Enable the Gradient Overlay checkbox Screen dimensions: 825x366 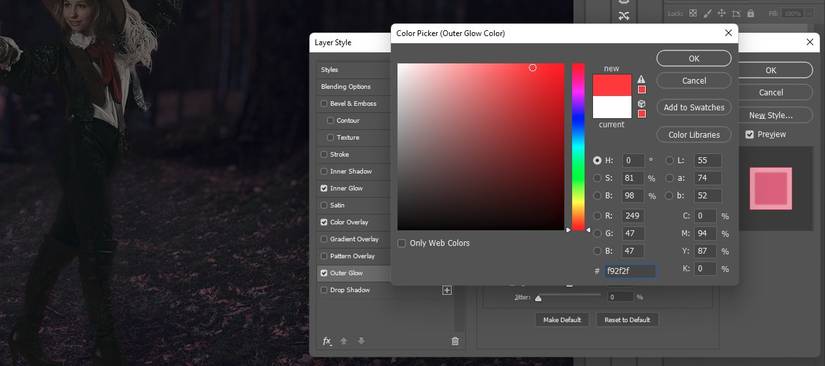point(324,239)
